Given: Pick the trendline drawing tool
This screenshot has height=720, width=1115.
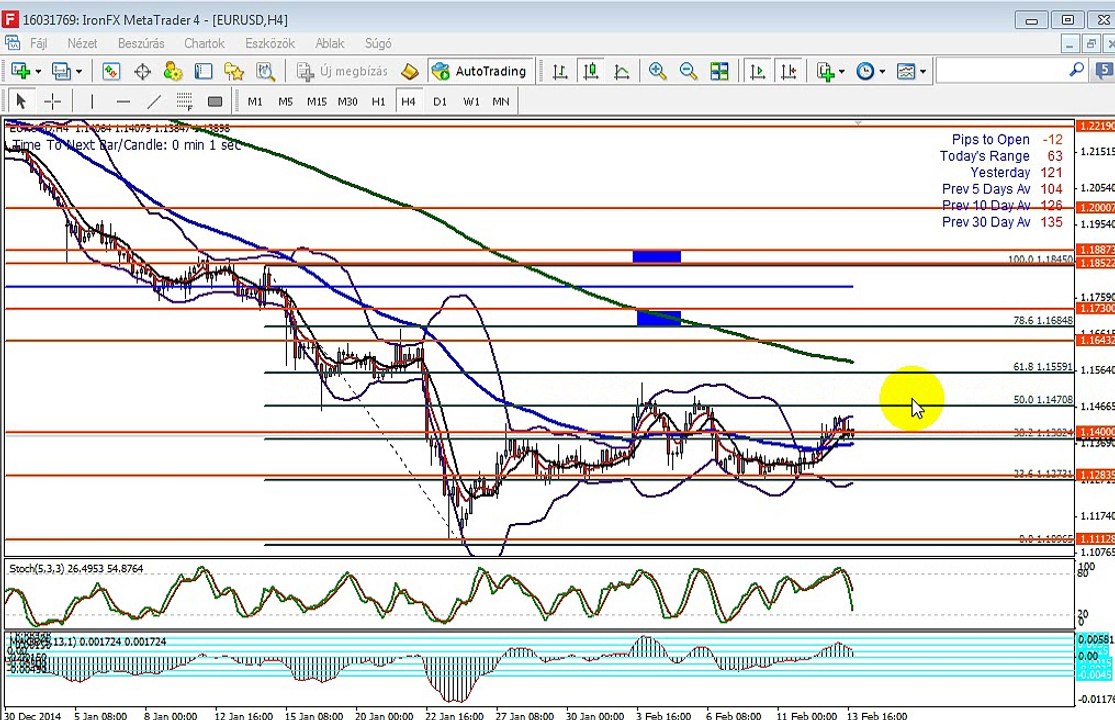Looking at the screenshot, I should pos(154,102).
